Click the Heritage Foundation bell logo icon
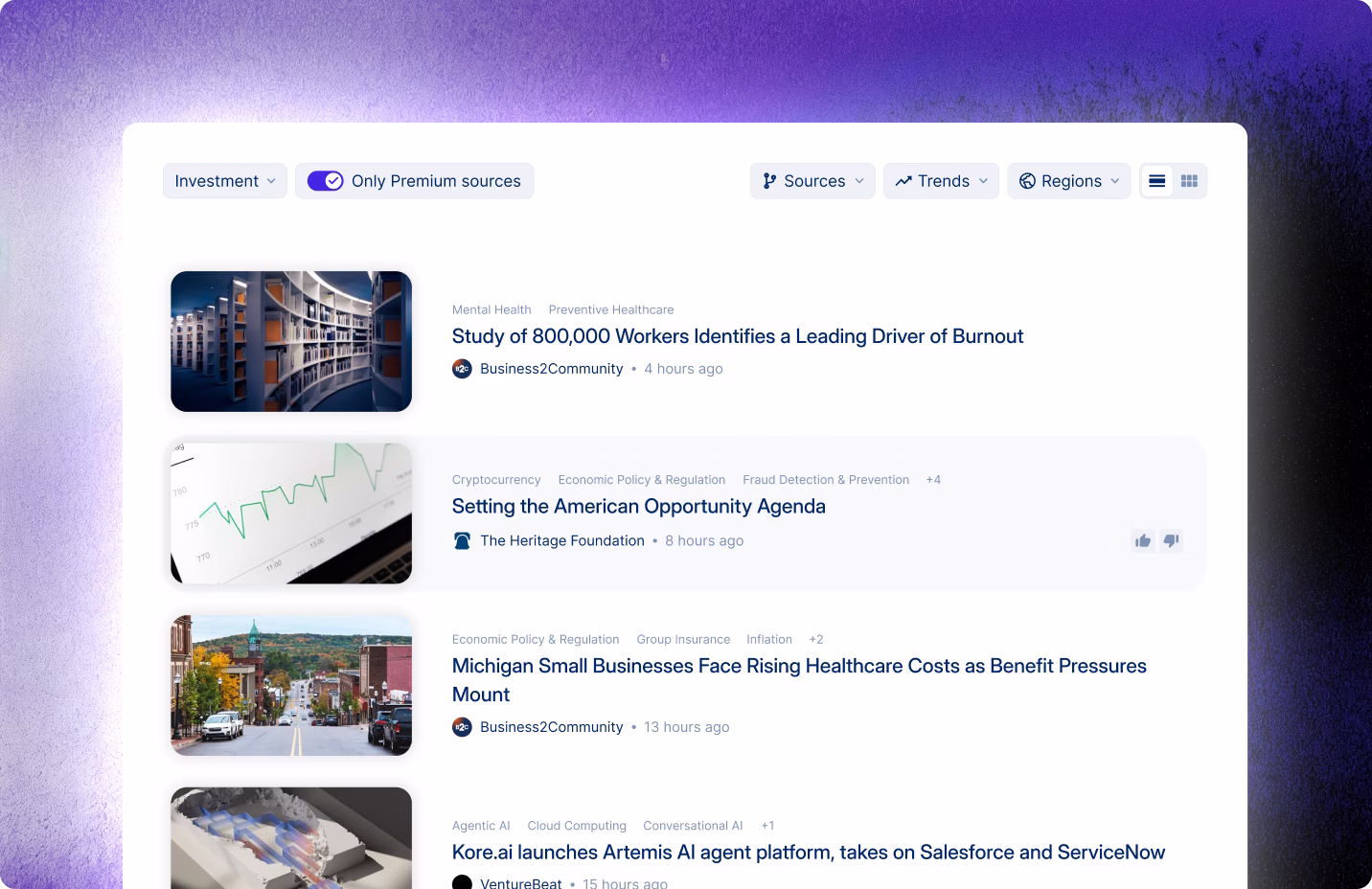 click(462, 541)
